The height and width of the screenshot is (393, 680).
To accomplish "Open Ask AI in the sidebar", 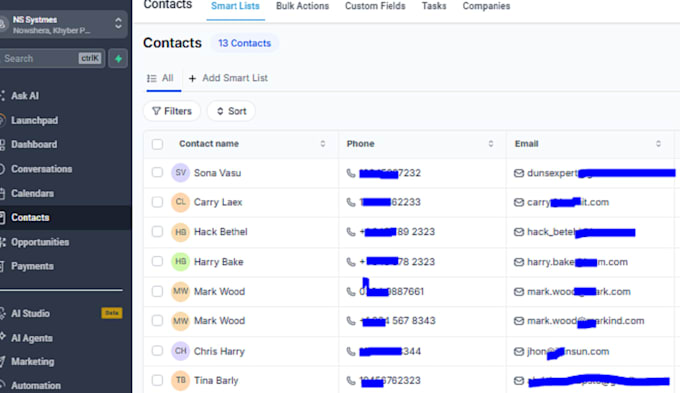I will (25, 96).
